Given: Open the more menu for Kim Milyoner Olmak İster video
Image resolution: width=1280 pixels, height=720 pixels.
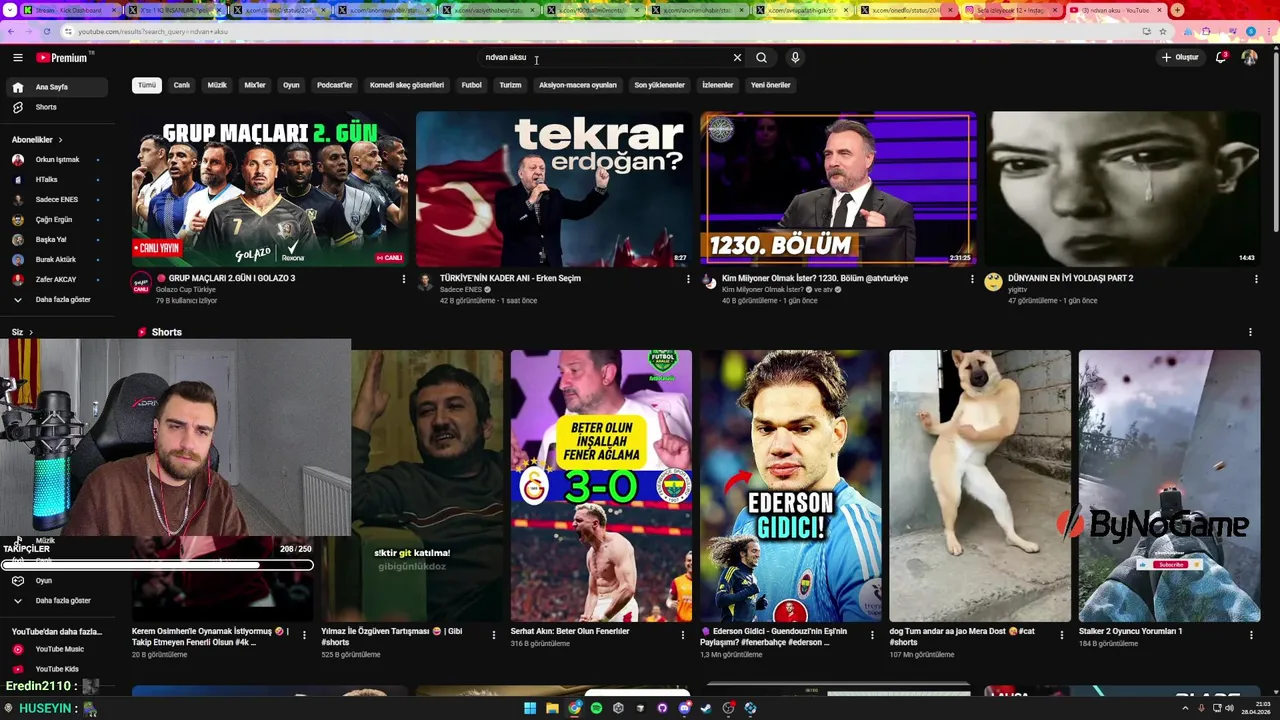Looking at the screenshot, I should click(972, 279).
